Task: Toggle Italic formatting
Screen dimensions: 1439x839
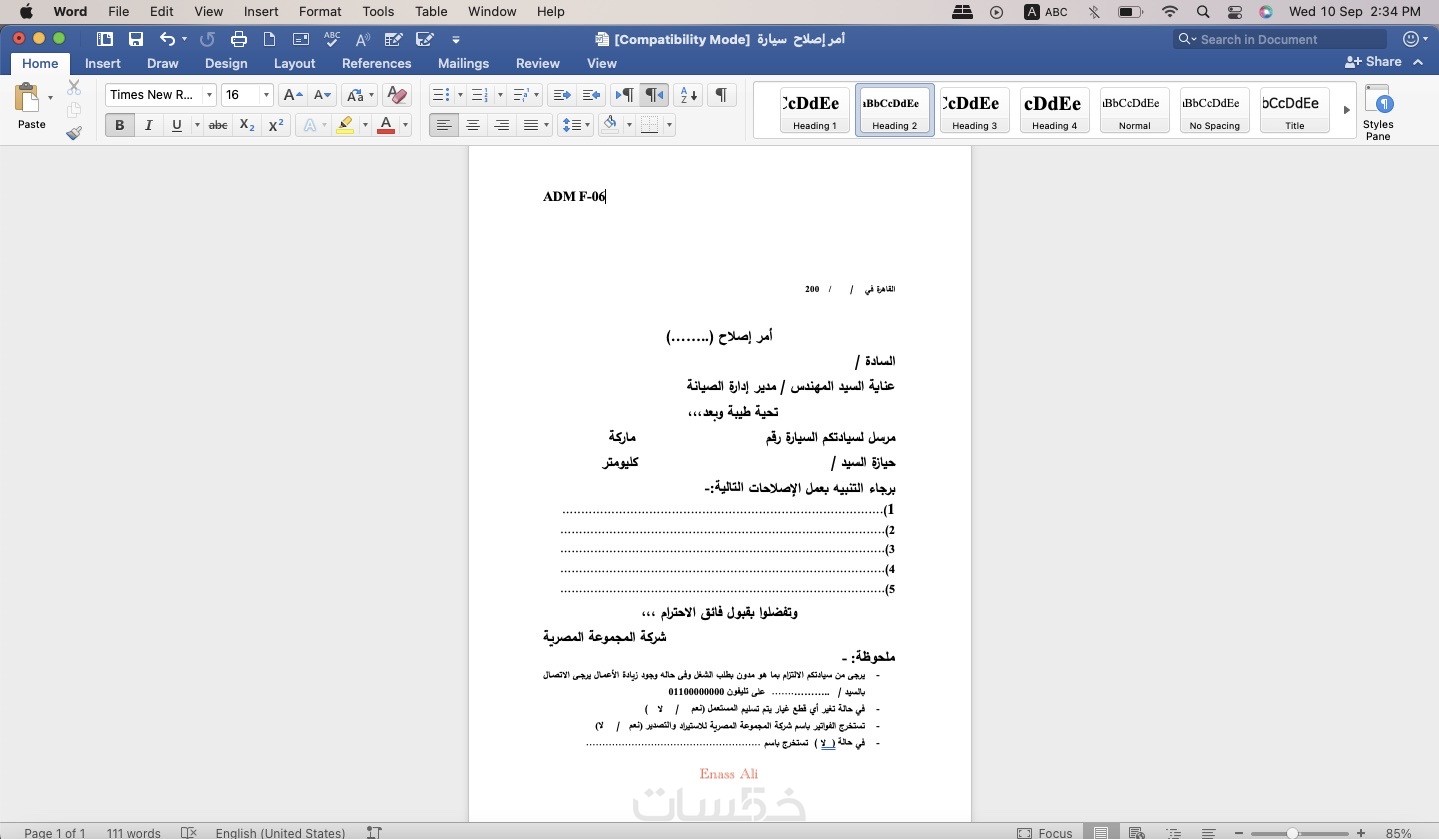Action: point(148,125)
